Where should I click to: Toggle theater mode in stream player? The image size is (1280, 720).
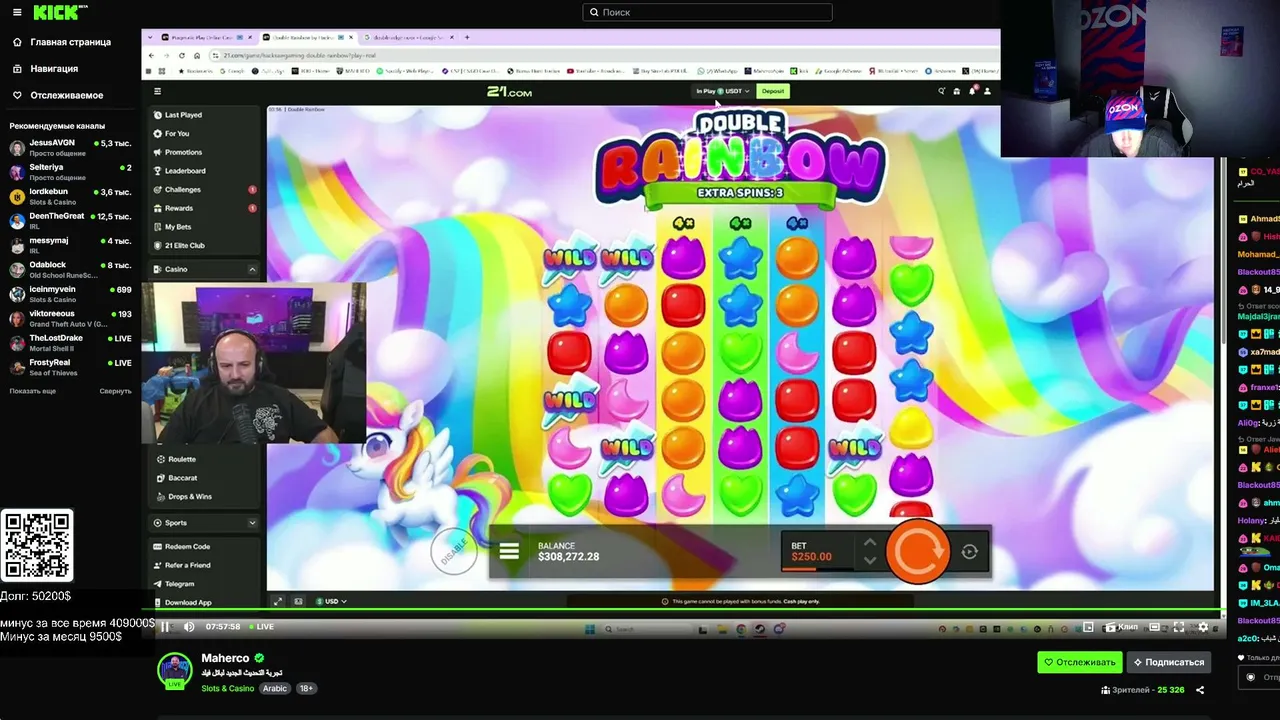coord(1155,627)
